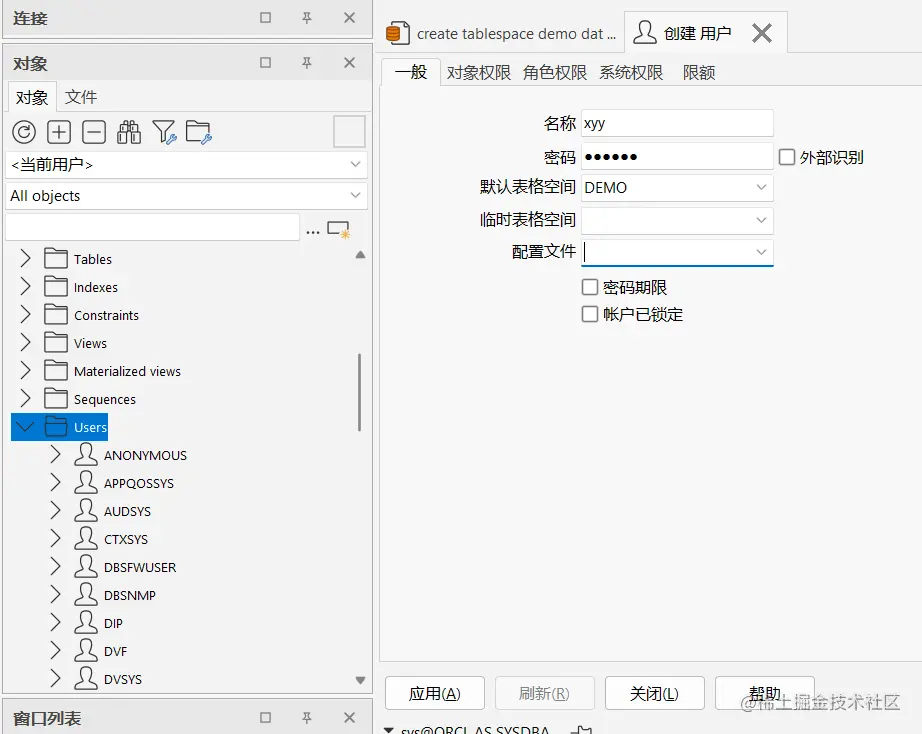This screenshot has height=734, width=922.
Task: Close the 创建 用户 tab
Action: click(762, 33)
